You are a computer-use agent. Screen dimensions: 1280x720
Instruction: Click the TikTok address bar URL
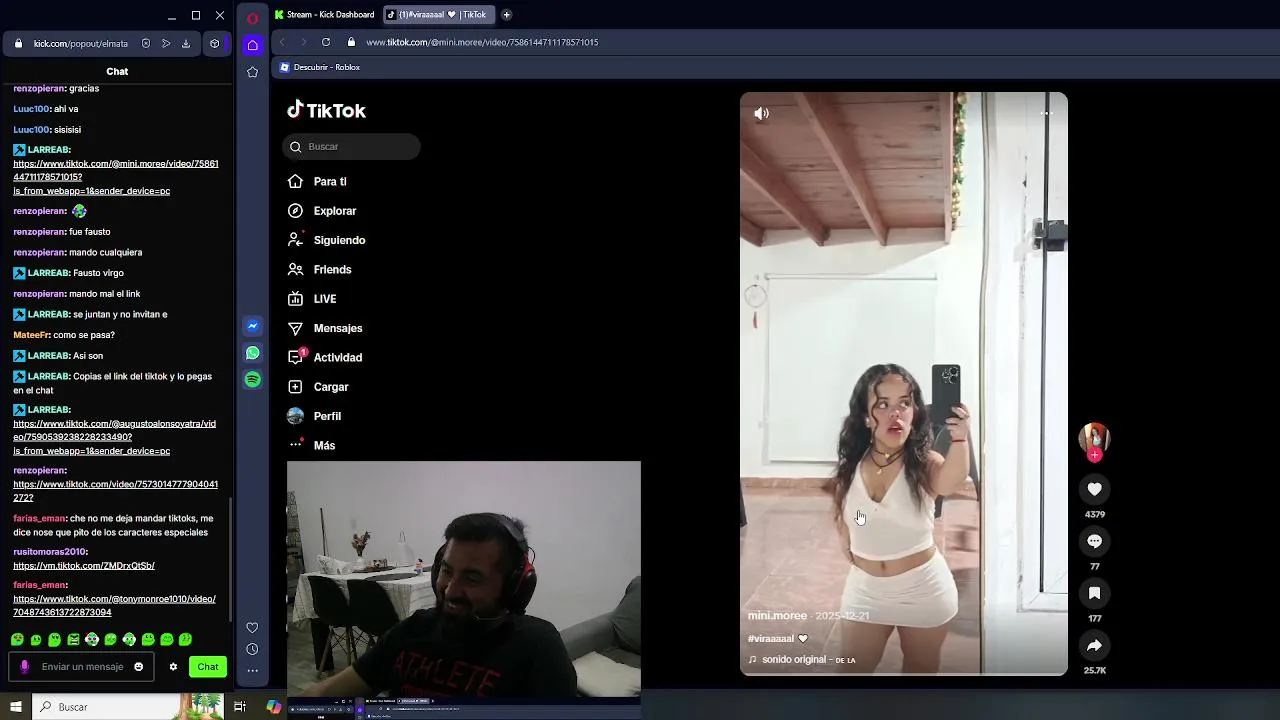(482, 42)
